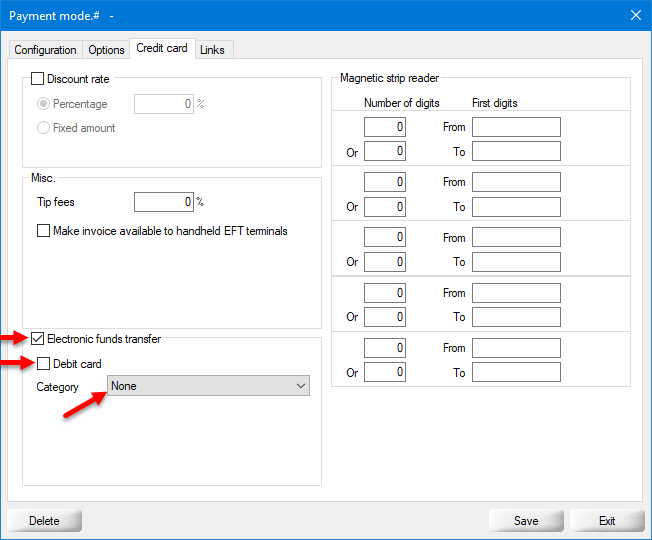Switch to the Configuration tab
The height and width of the screenshot is (540, 652).
[45, 50]
